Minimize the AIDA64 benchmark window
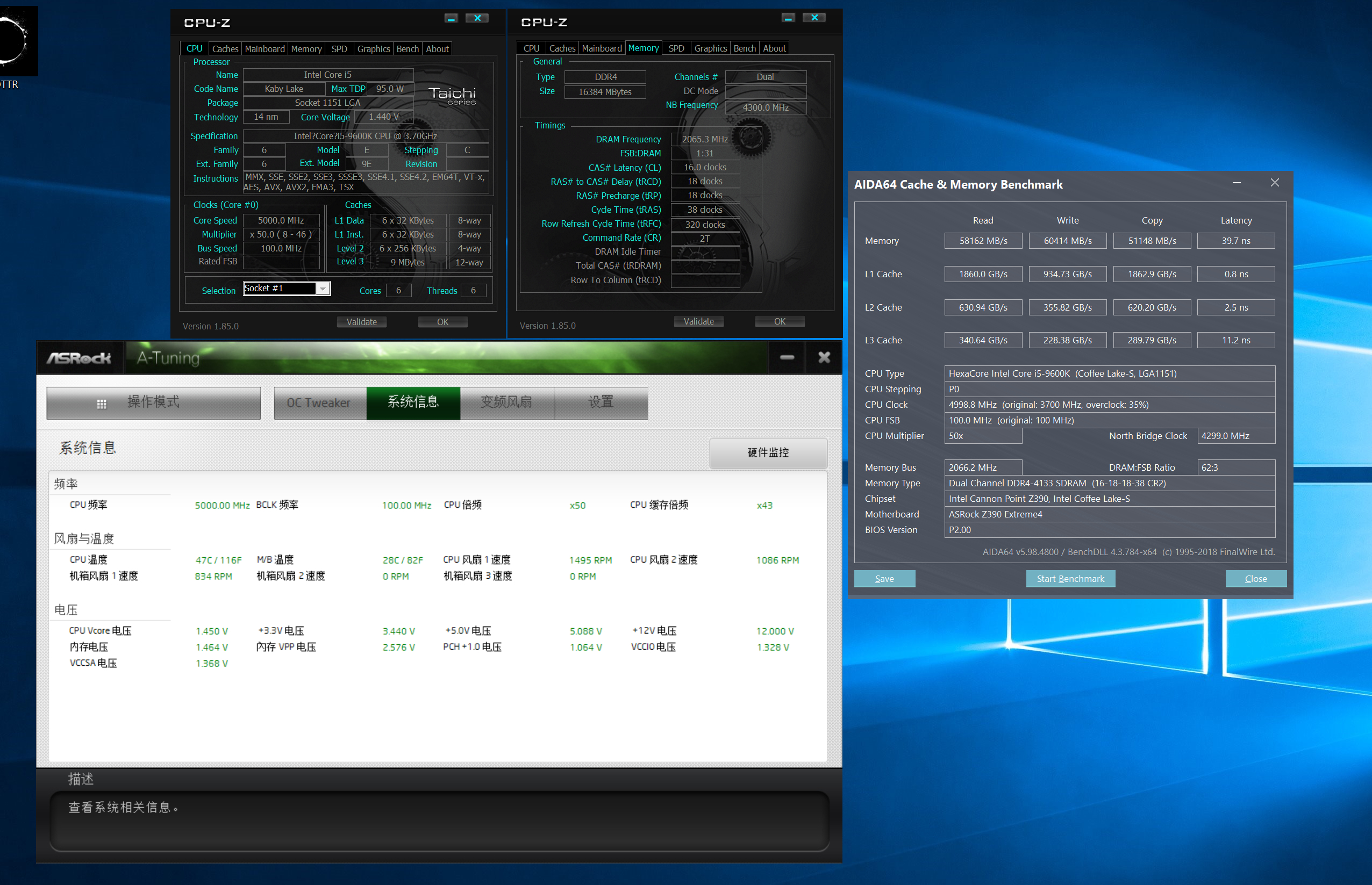The image size is (1372, 885). [x=1237, y=183]
